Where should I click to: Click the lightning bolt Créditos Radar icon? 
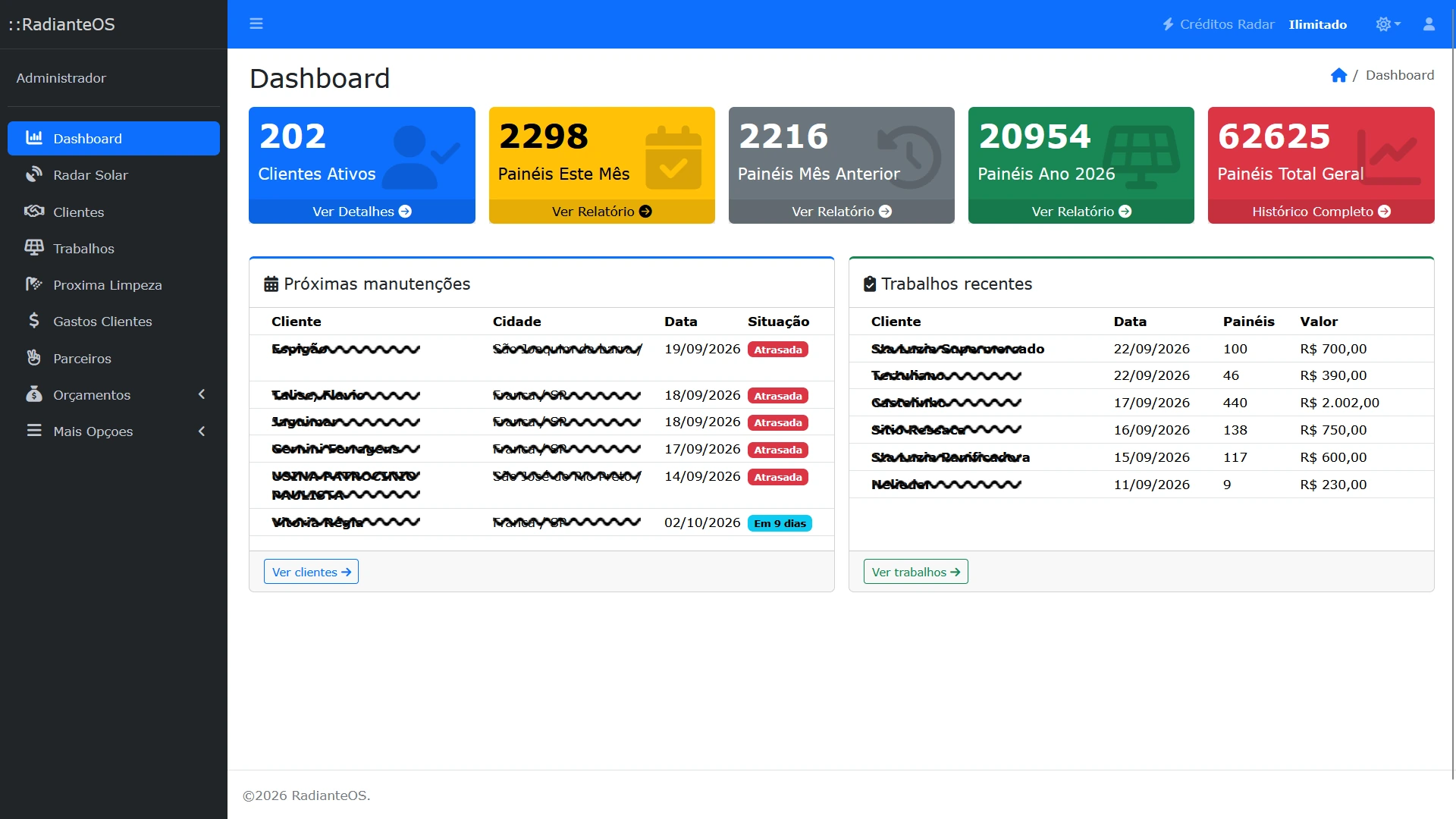click(1168, 24)
